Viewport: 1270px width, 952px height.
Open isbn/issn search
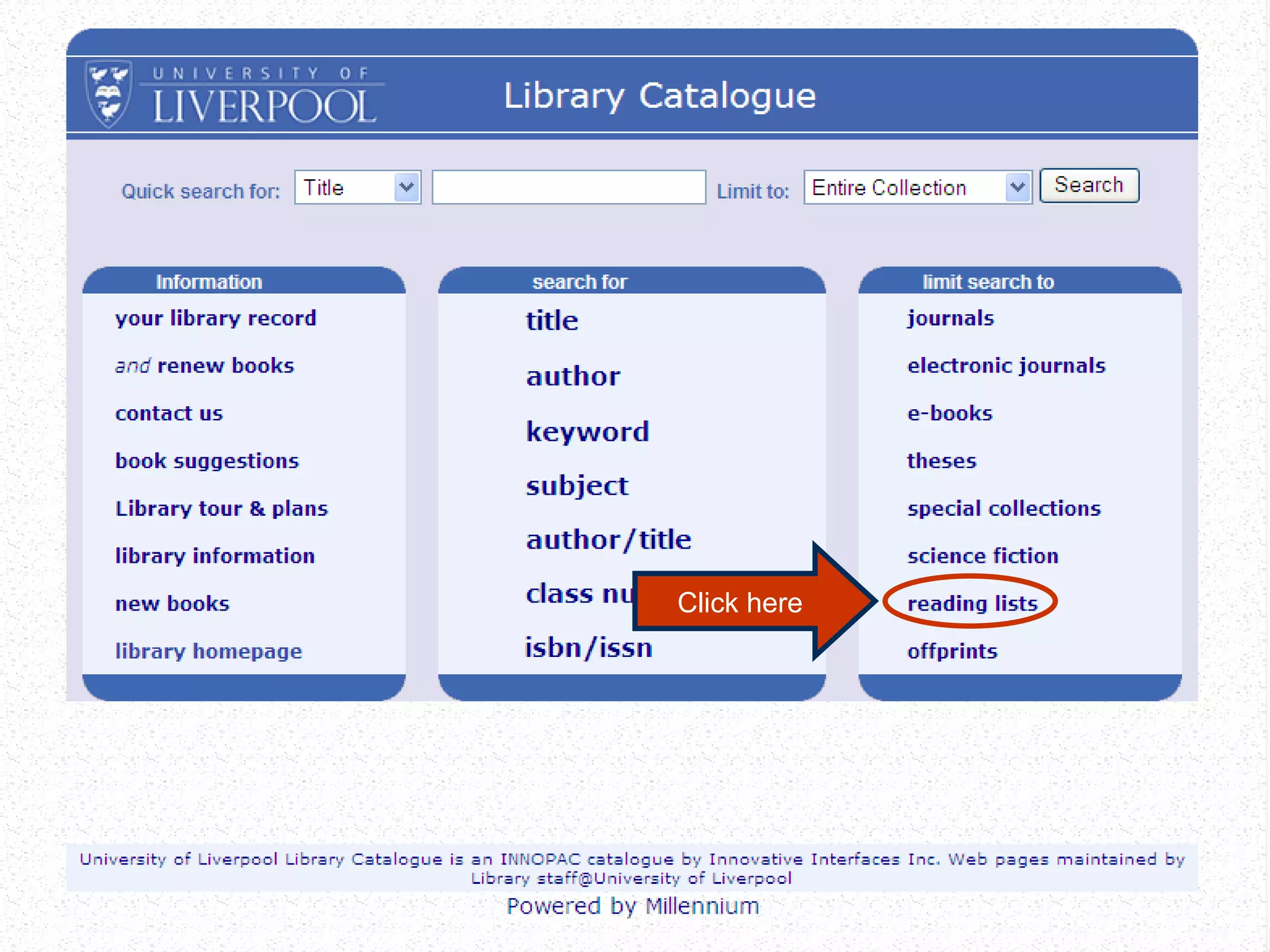coord(588,648)
